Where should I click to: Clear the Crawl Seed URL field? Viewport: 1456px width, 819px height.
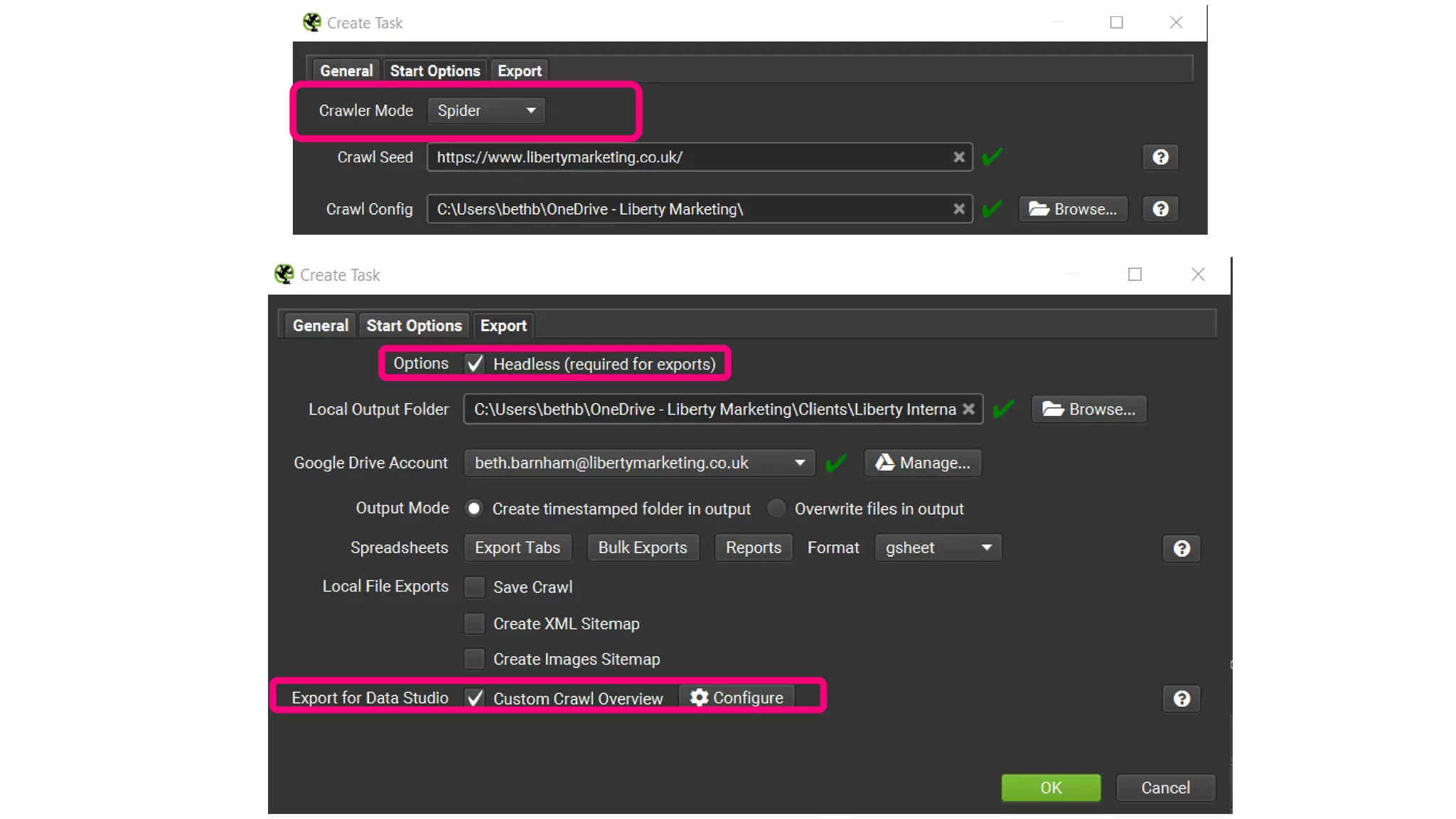958,157
